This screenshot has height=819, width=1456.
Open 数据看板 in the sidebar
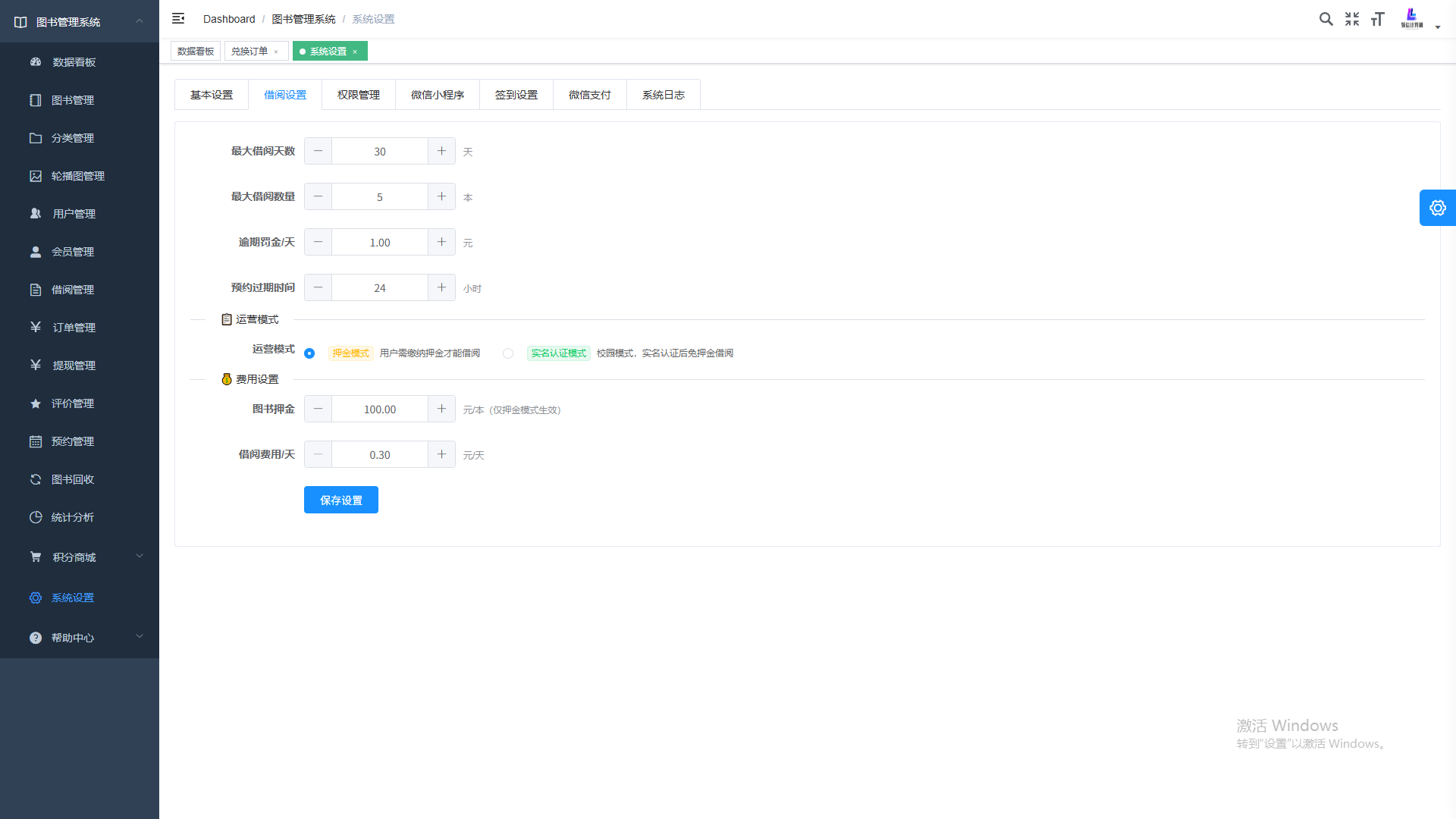[x=74, y=62]
